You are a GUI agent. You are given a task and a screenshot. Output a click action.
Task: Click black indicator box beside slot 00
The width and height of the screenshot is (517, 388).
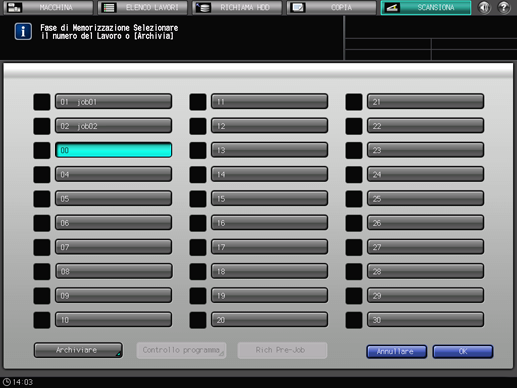click(x=42, y=150)
